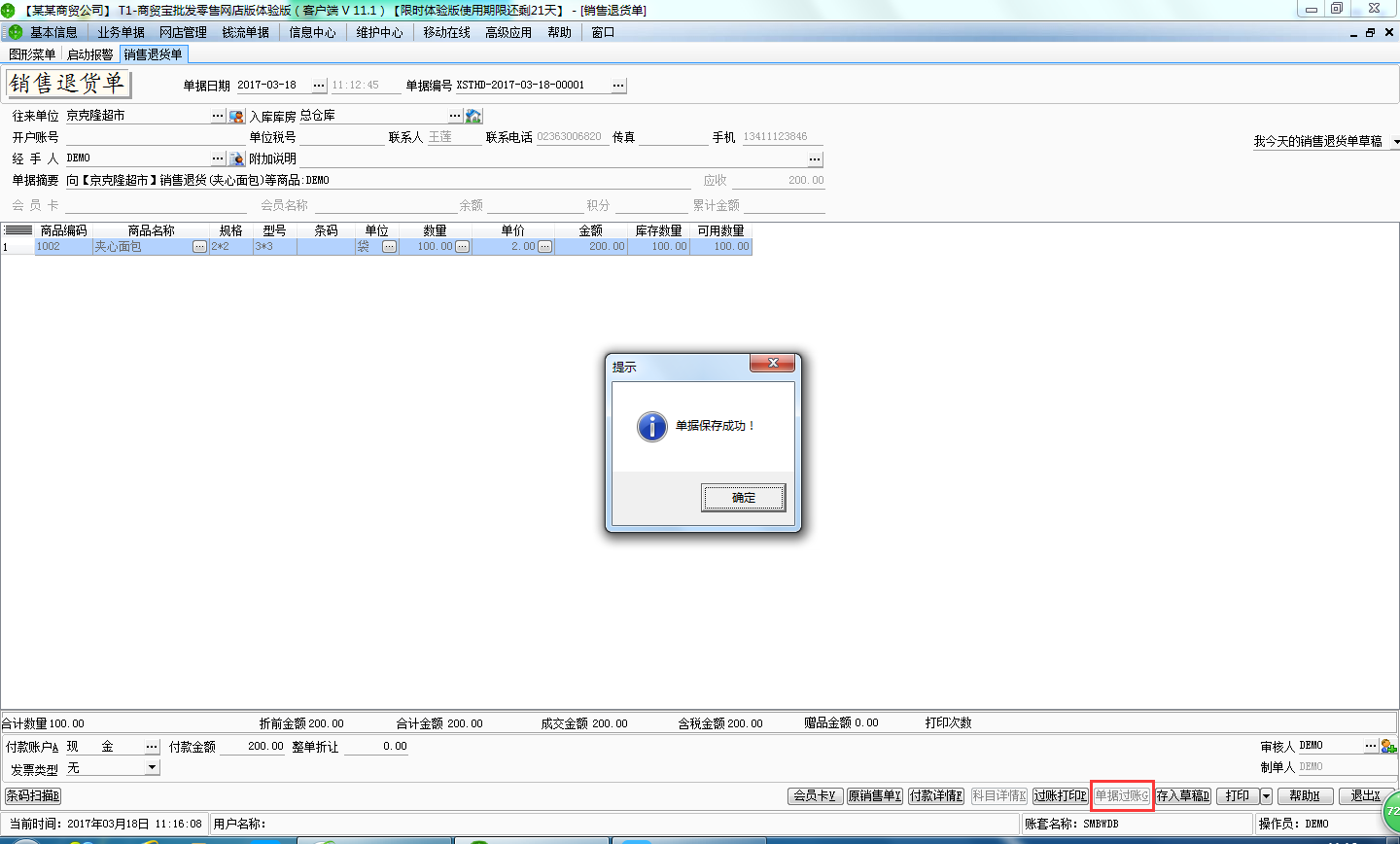Click the add reviewer person icon
Image resolution: width=1400 pixels, height=844 pixels.
click(x=1387, y=746)
